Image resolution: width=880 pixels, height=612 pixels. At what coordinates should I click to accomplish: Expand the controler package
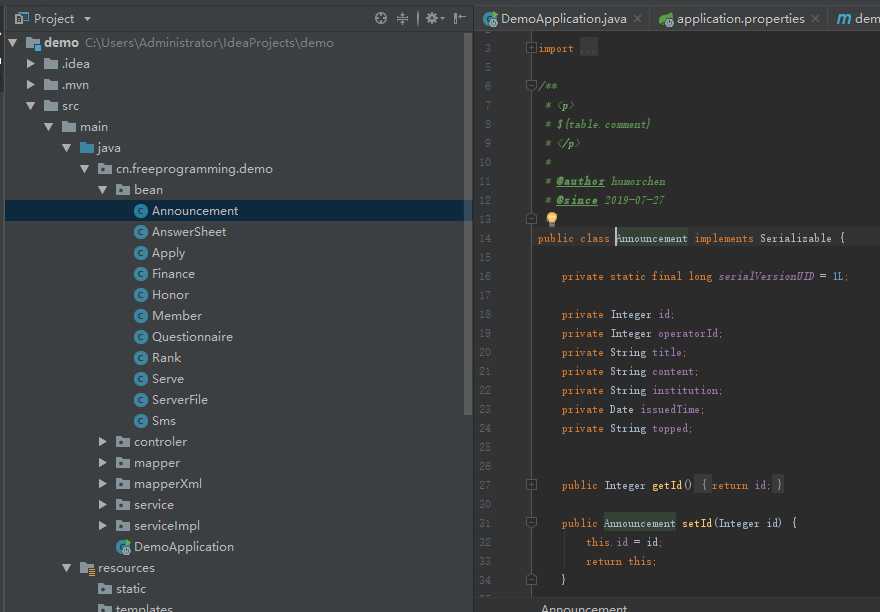point(103,442)
